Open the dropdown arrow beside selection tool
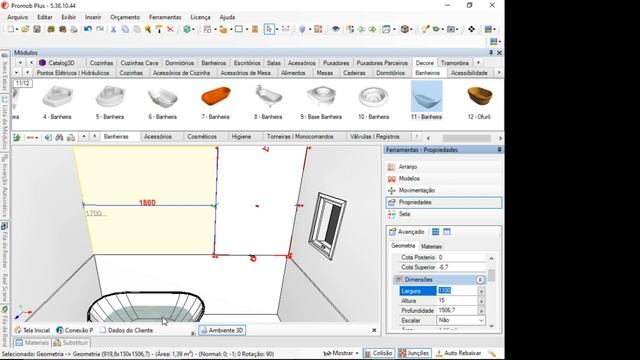This screenshot has width=640, height=360. 277,29
